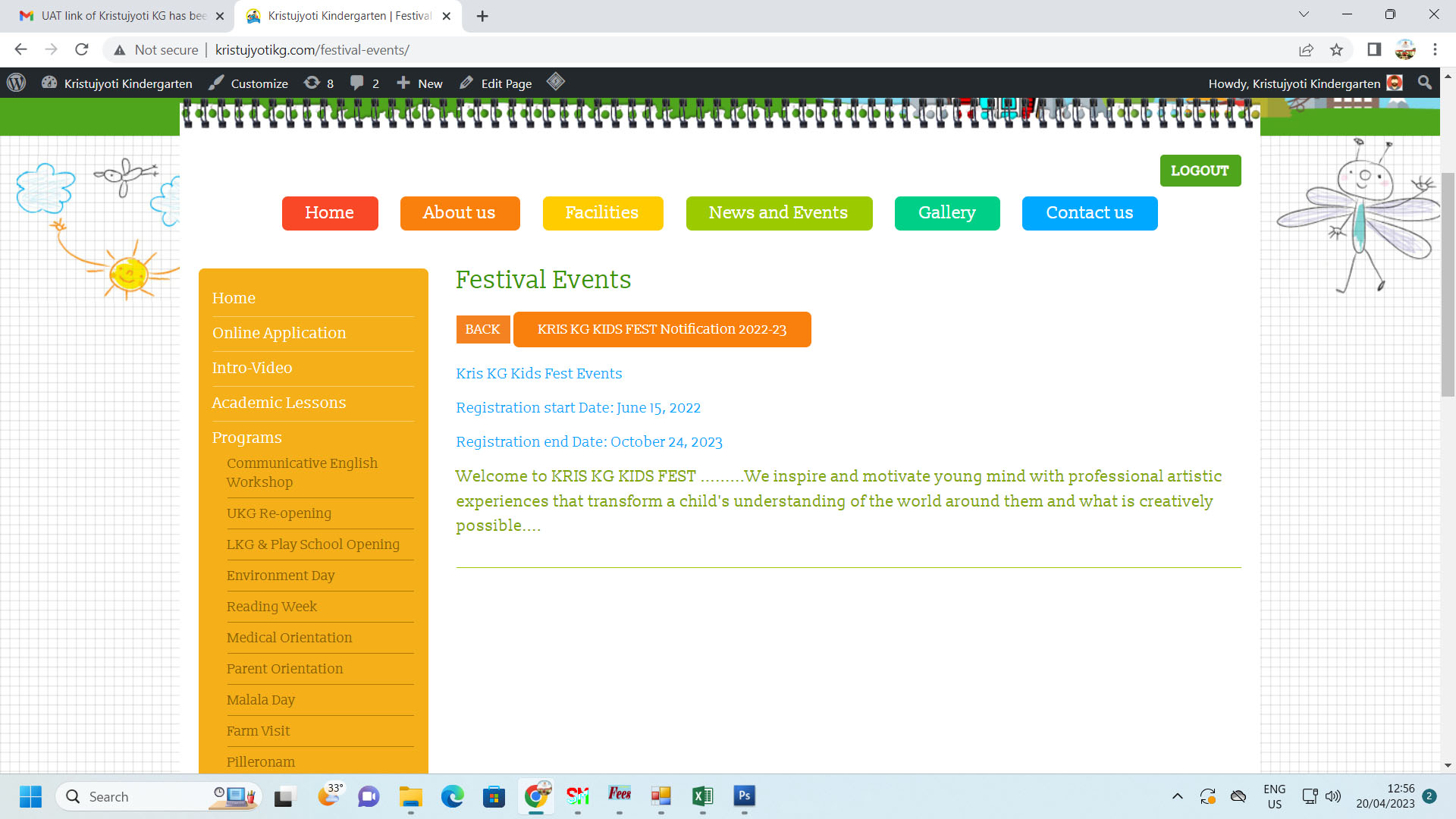Open the Gallery nav button
Viewport: 1456px width, 819px height.
pos(947,213)
